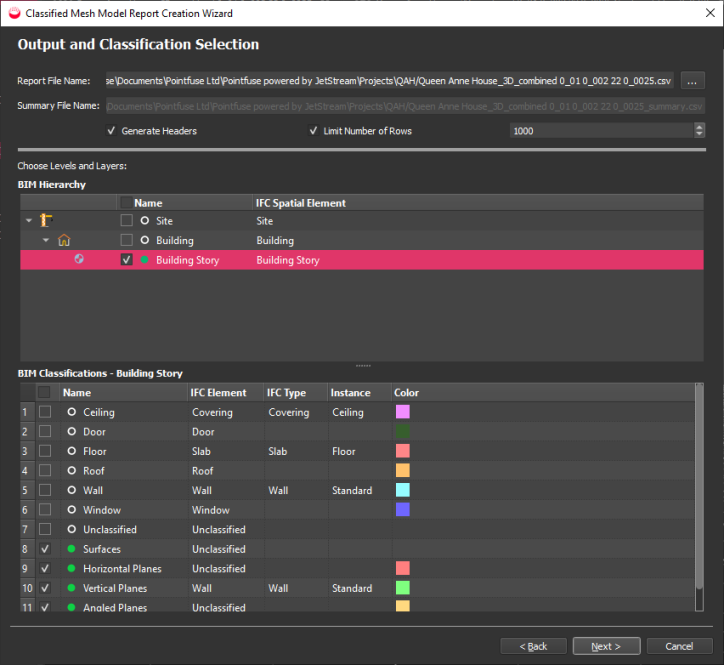
Task: Open the Roof orange color swatch
Action: pyautogui.click(x=403, y=470)
